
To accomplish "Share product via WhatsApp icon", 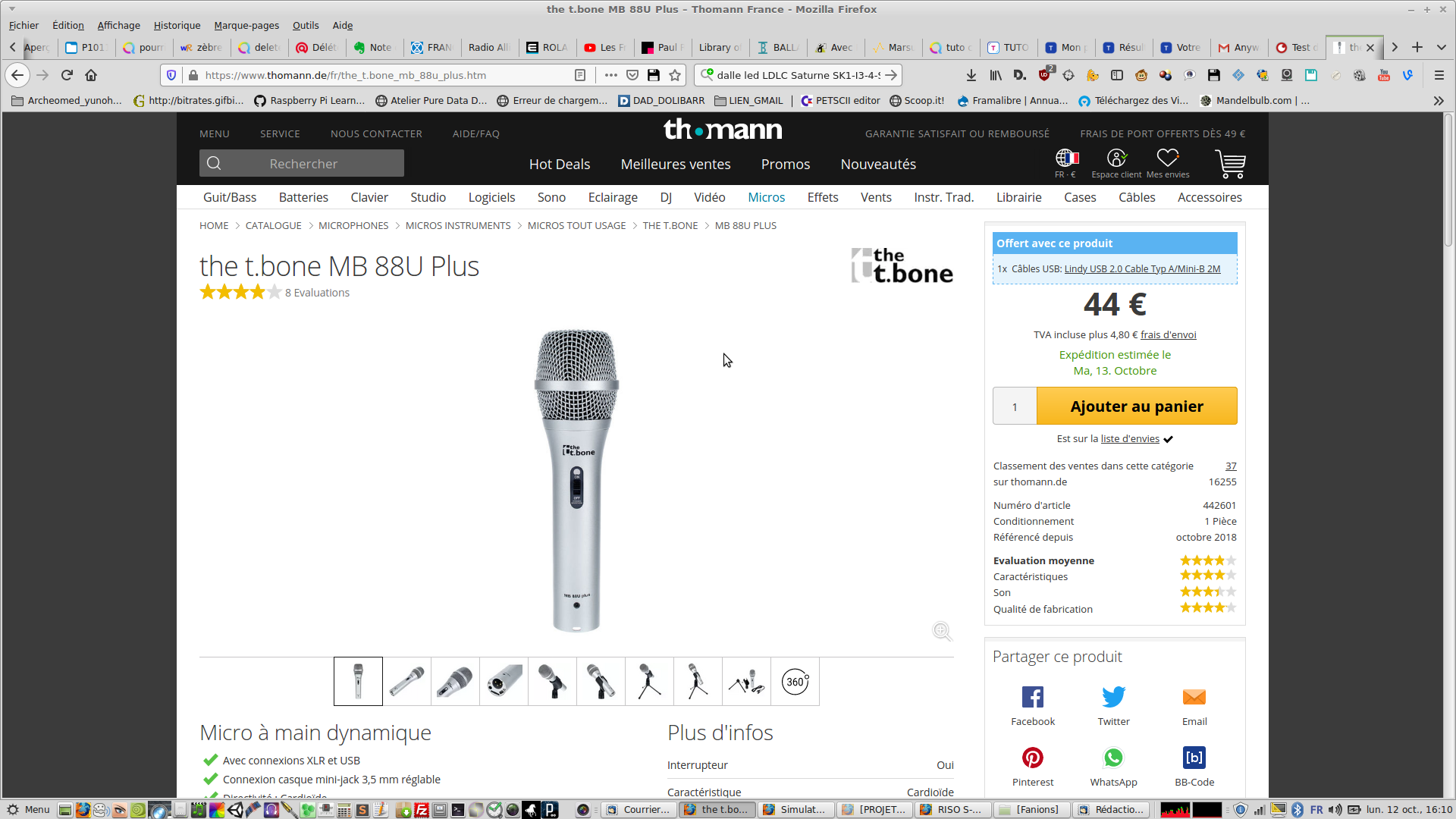I will pos(1112,758).
